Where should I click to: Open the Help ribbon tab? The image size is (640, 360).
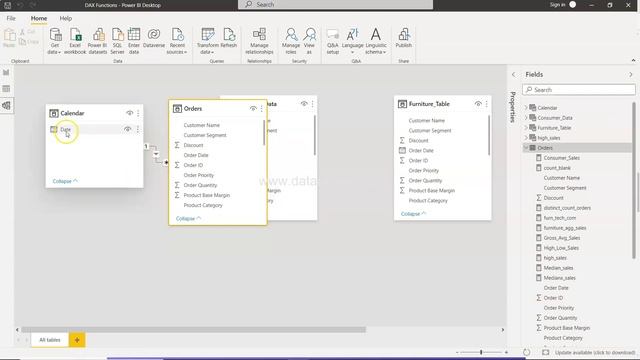pyautogui.click(x=65, y=18)
